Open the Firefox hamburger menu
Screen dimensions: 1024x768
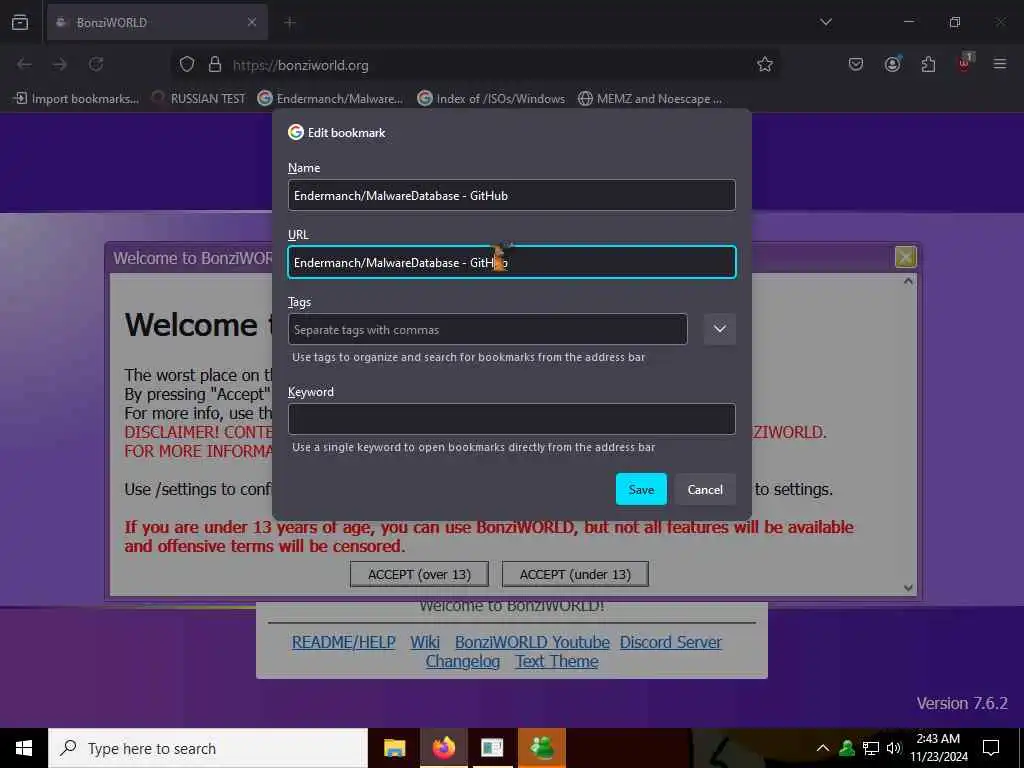1000,64
